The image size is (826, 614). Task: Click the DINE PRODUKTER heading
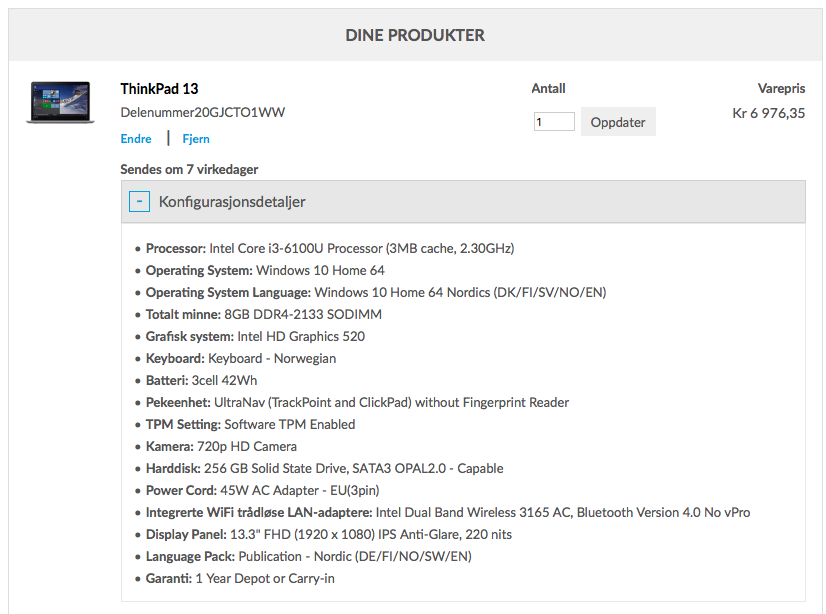[415, 35]
